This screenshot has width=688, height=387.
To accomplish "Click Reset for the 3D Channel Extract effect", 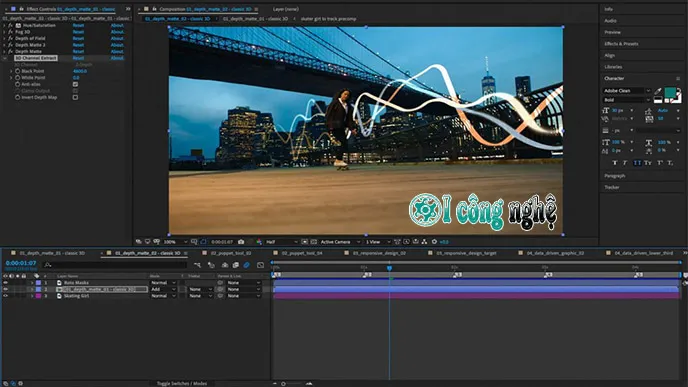I will [78, 58].
